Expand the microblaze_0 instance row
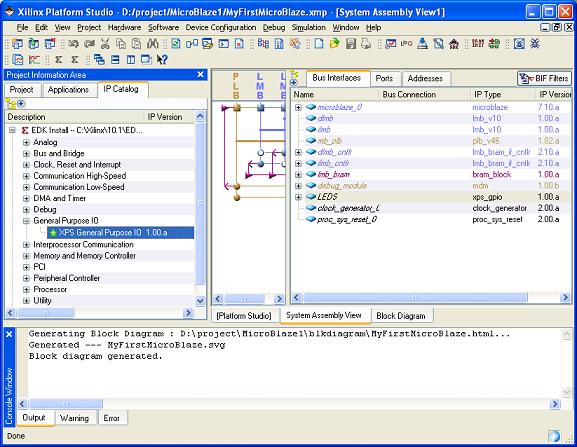 [298, 107]
